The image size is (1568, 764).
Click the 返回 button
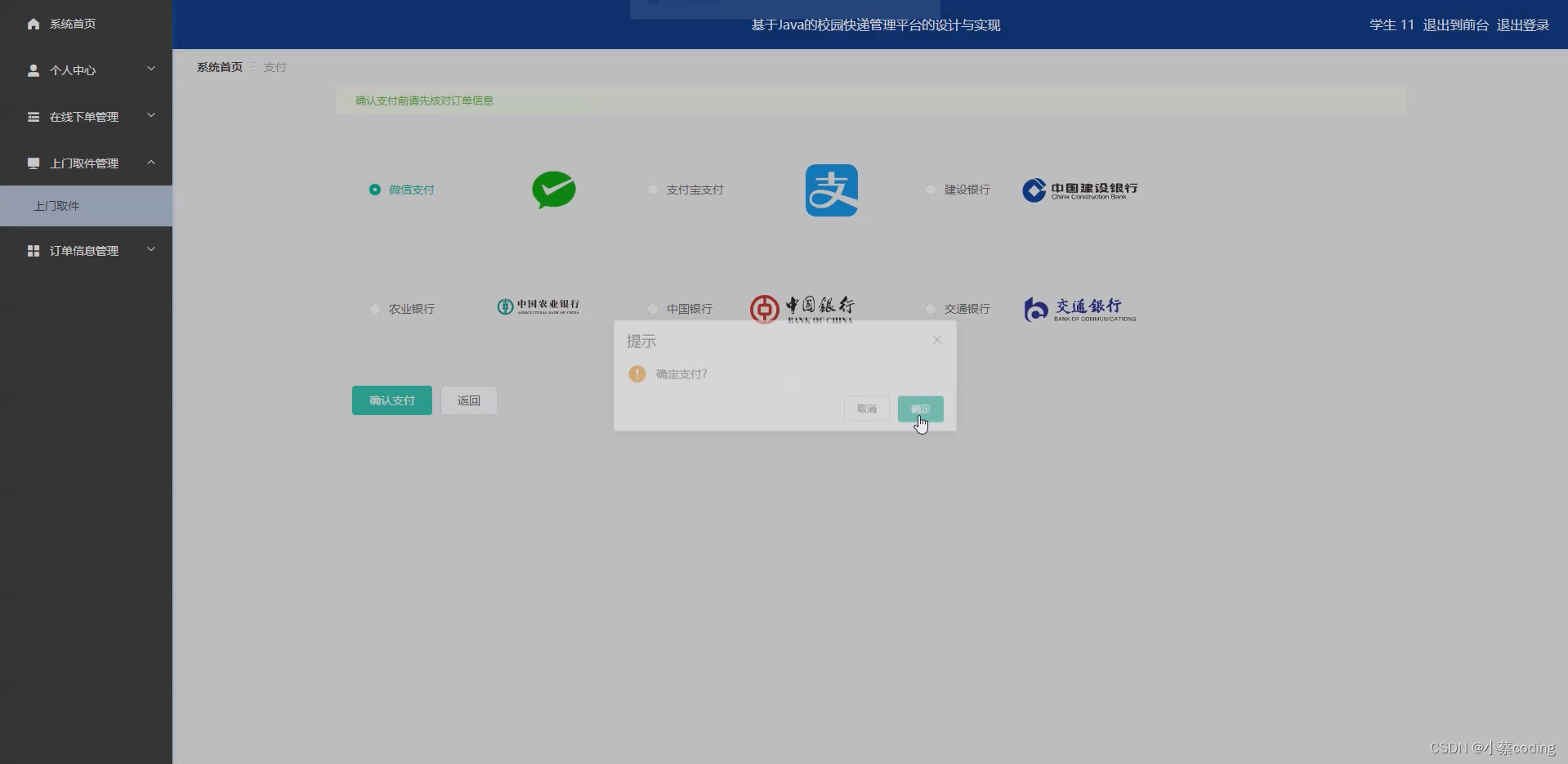(x=469, y=400)
